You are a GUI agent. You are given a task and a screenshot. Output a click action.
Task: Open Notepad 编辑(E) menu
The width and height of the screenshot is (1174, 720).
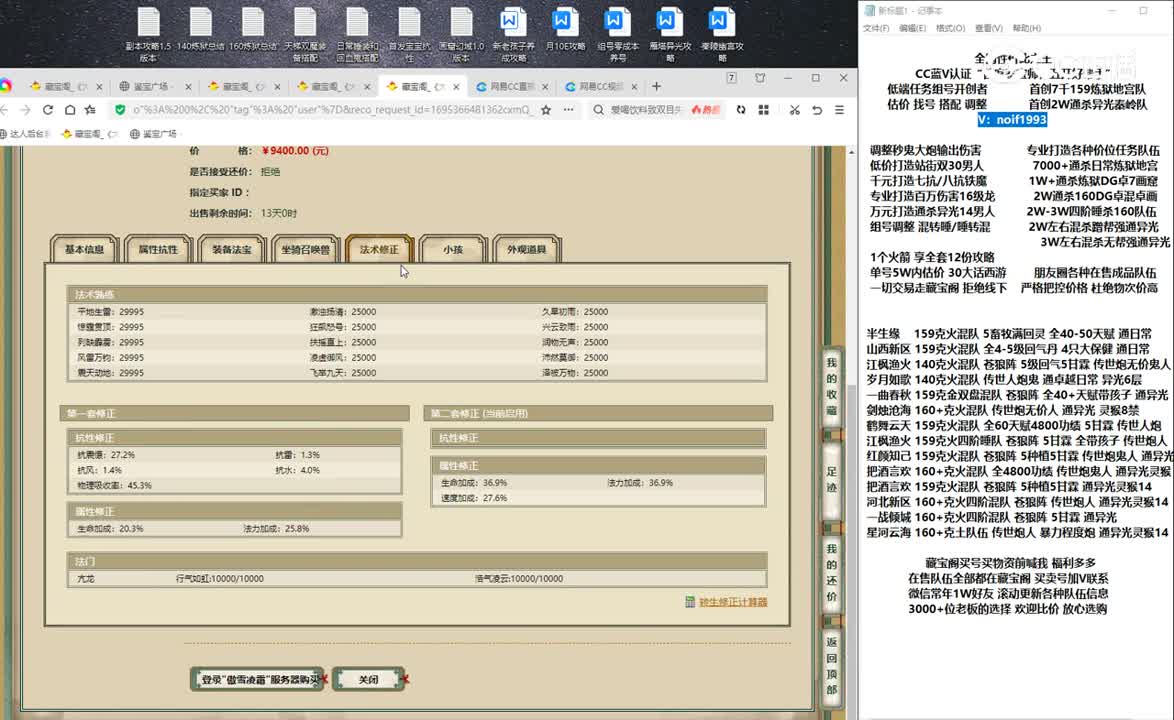[x=913, y=28]
